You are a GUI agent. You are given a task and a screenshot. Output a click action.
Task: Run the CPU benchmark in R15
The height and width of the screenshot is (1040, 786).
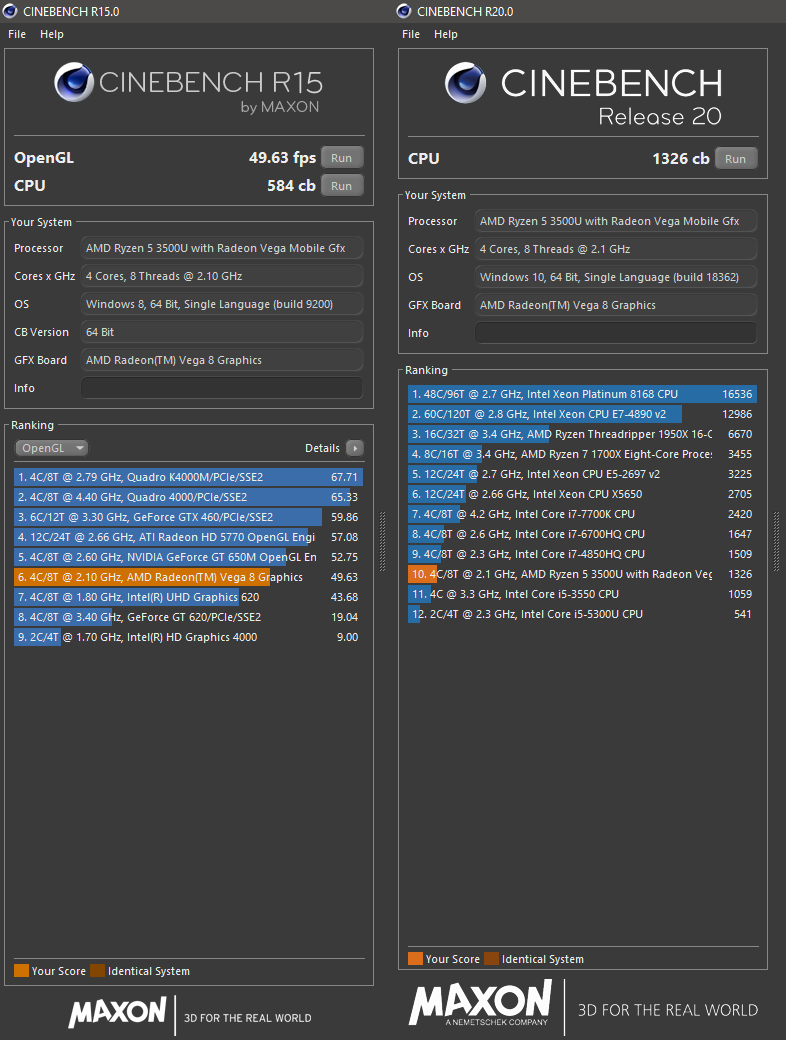(342, 186)
